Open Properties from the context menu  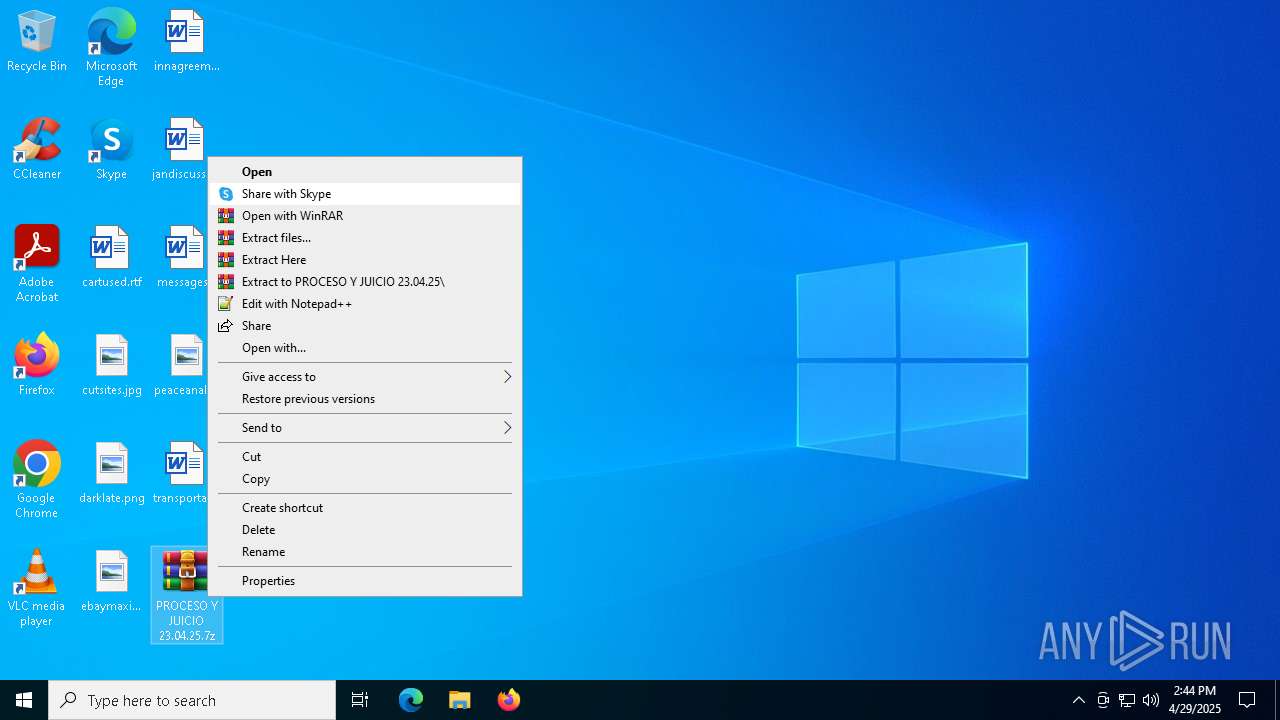pyautogui.click(x=365, y=581)
